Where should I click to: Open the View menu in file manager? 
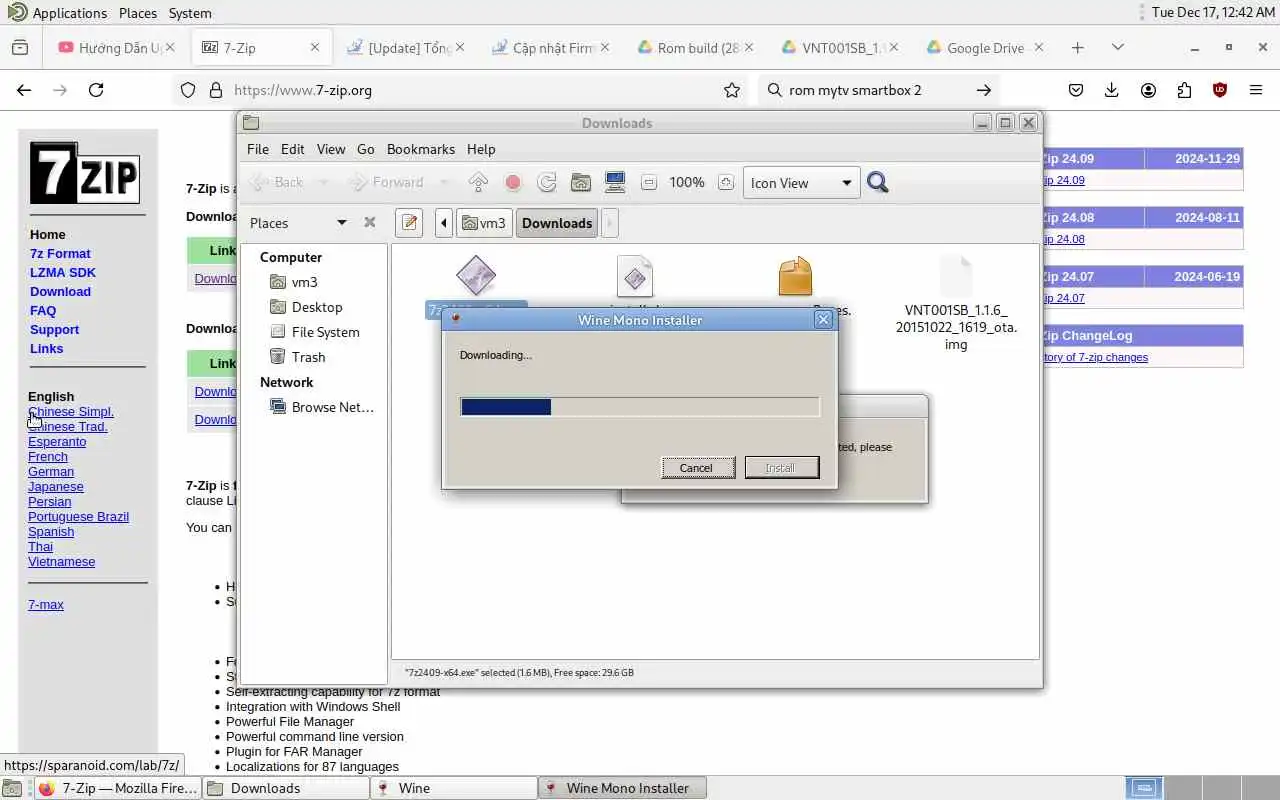pos(331,149)
